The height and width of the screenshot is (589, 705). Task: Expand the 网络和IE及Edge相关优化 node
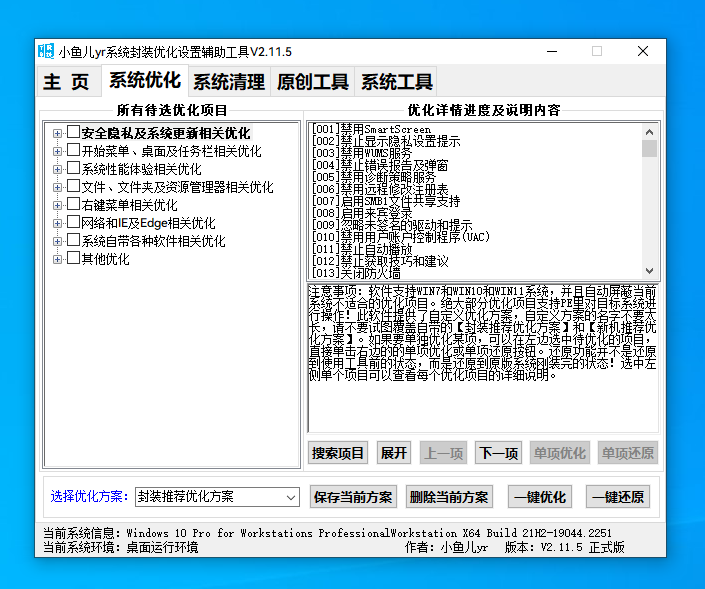(x=57, y=223)
